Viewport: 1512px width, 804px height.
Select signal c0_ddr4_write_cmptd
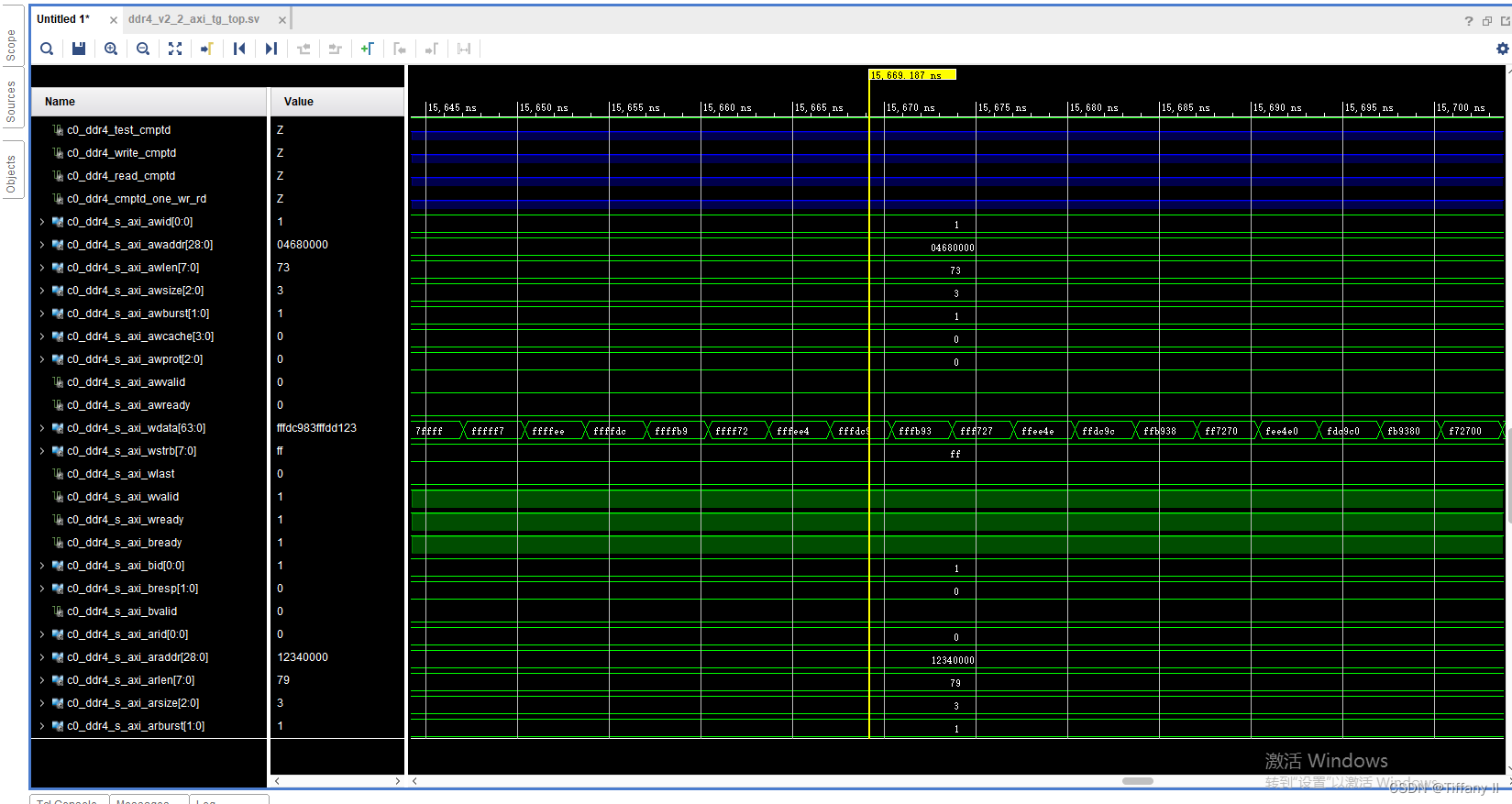[121, 153]
